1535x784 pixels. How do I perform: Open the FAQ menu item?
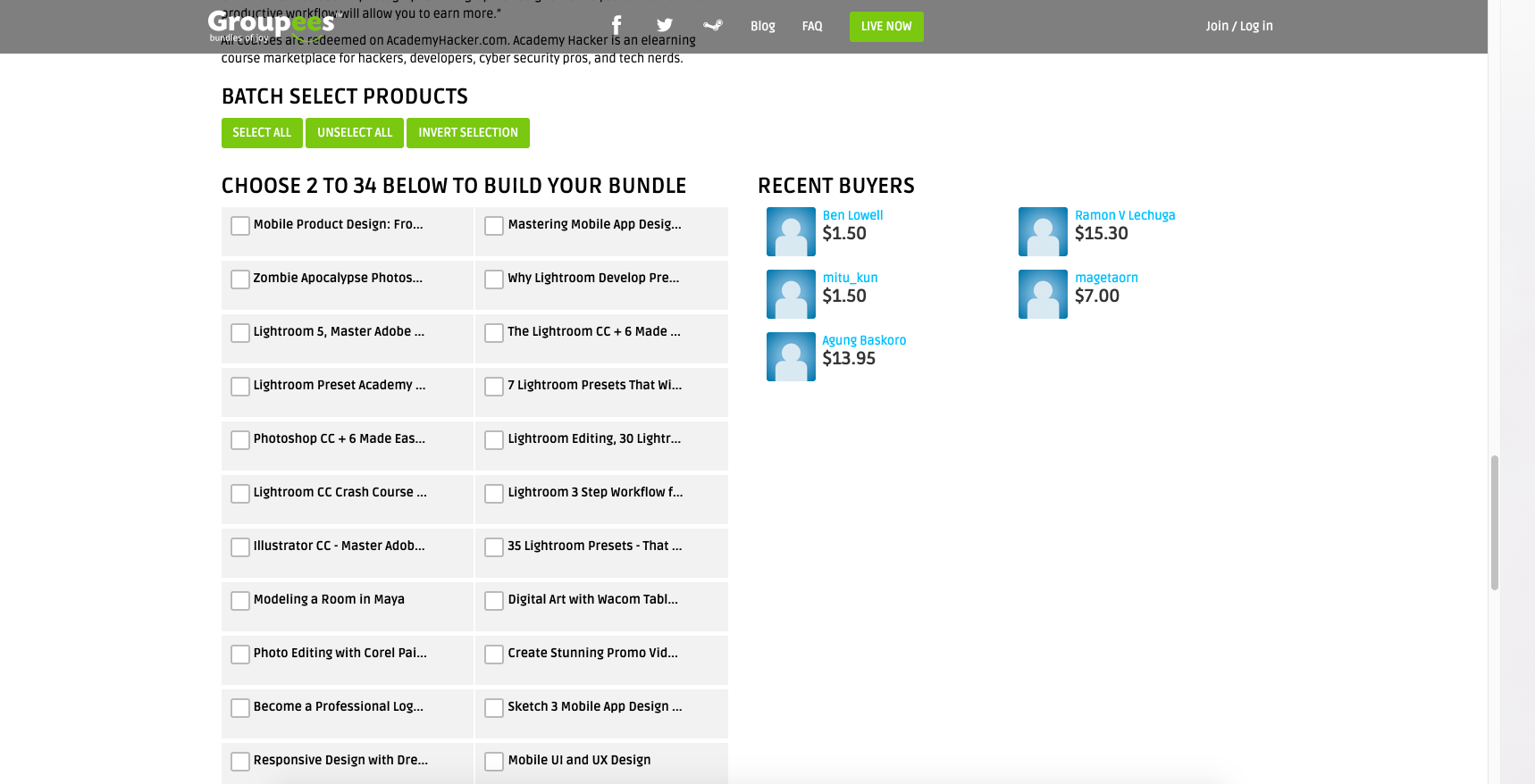(x=812, y=26)
